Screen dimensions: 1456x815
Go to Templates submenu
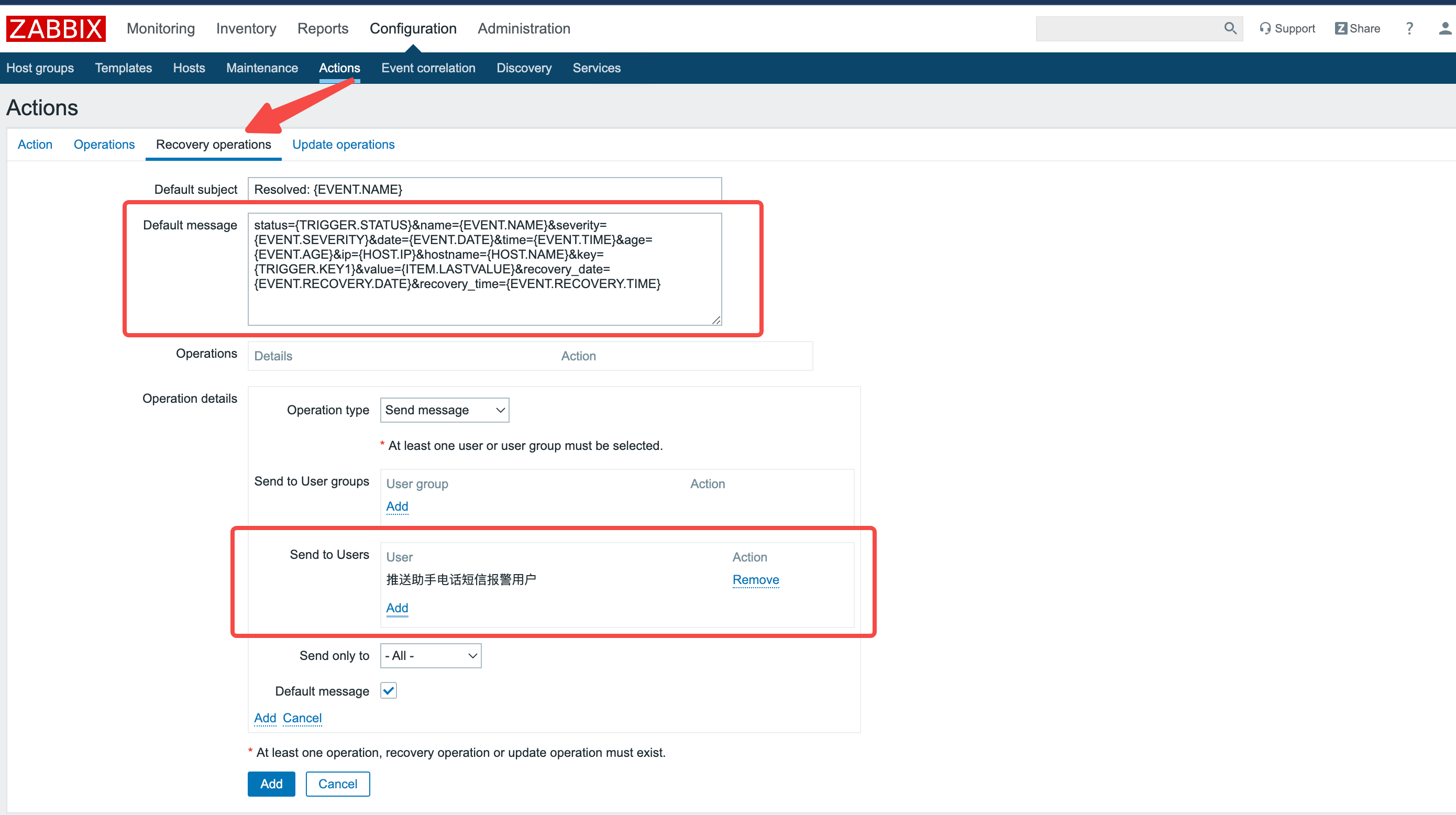[123, 68]
